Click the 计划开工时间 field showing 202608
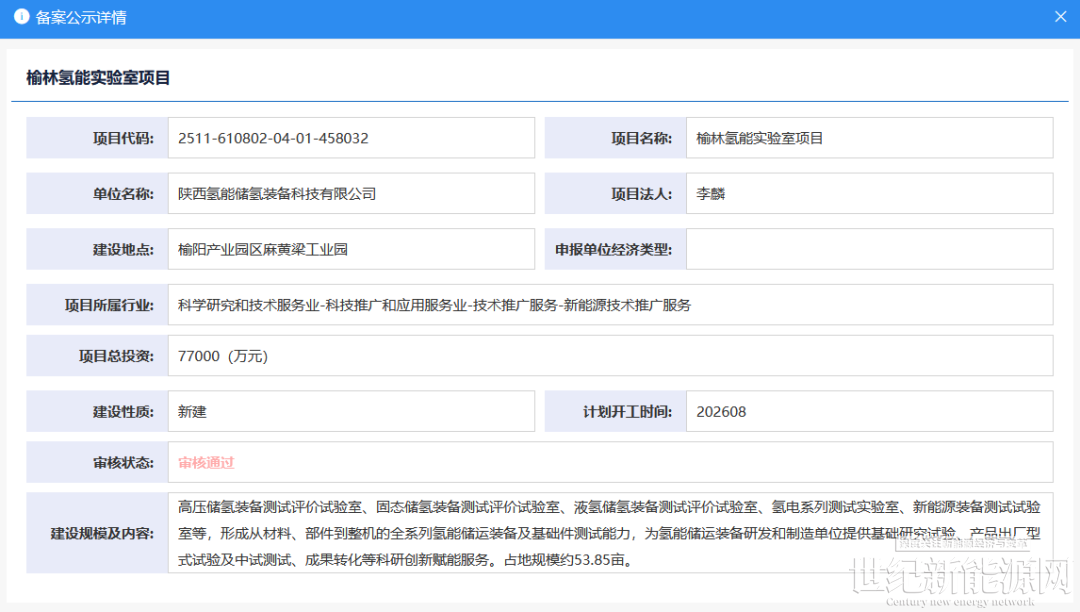Screen dimensions: 1080x612 [868, 411]
